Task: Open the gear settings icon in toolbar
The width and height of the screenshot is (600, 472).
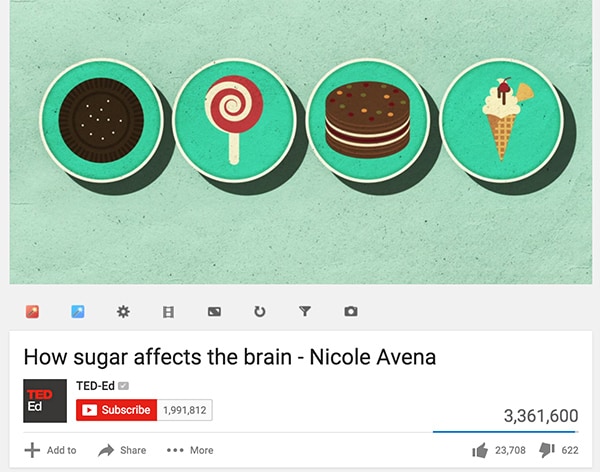Action: tap(123, 312)
